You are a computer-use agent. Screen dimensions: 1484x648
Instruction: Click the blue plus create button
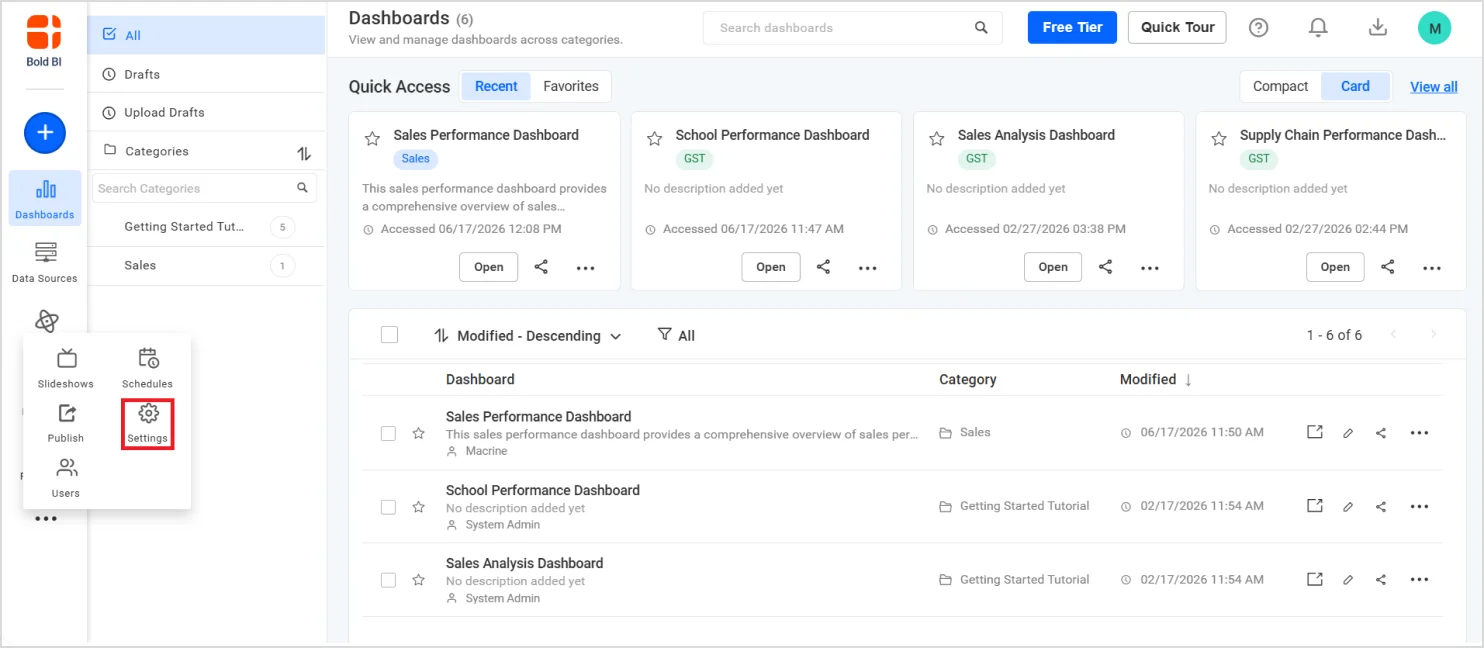45,132
